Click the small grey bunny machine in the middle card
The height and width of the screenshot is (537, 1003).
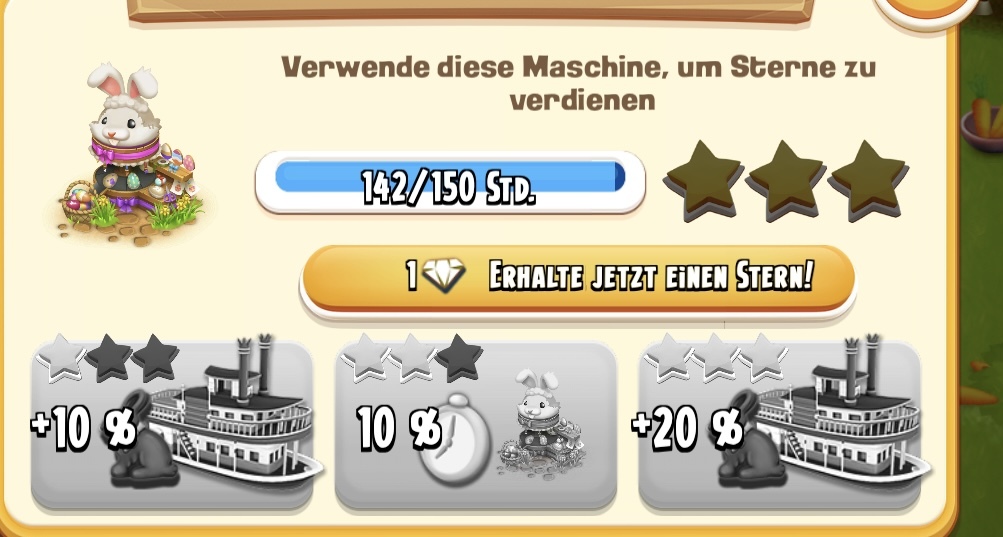(541, 424)
